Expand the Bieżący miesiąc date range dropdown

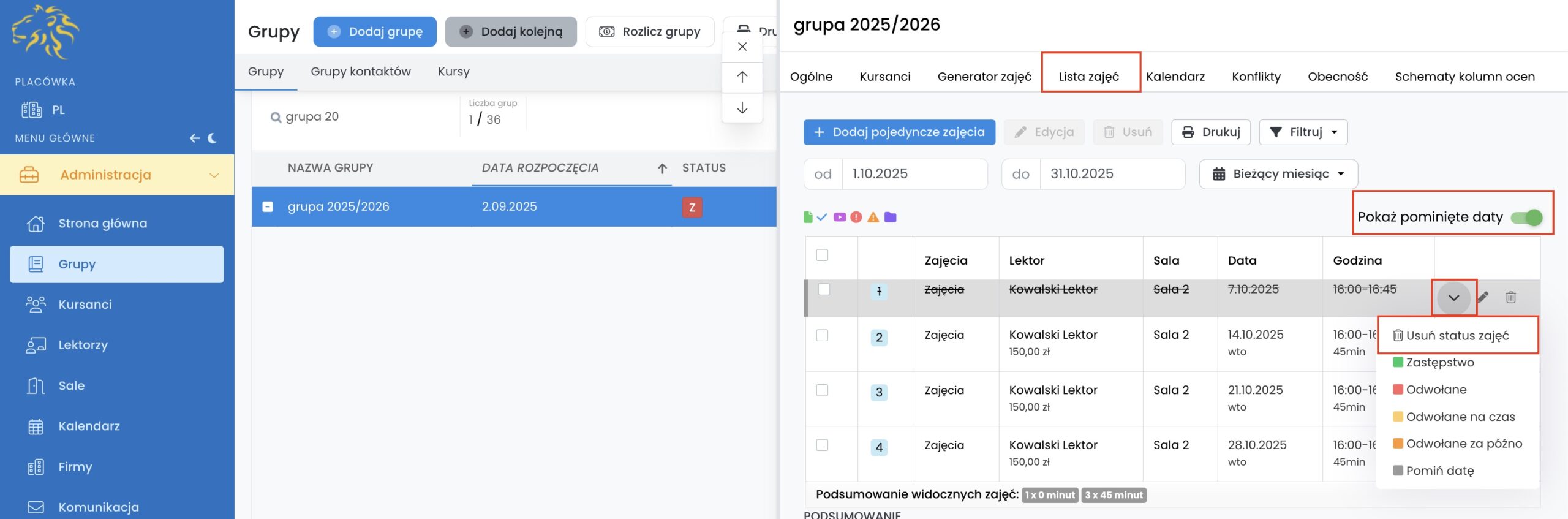coord(1278,174)
